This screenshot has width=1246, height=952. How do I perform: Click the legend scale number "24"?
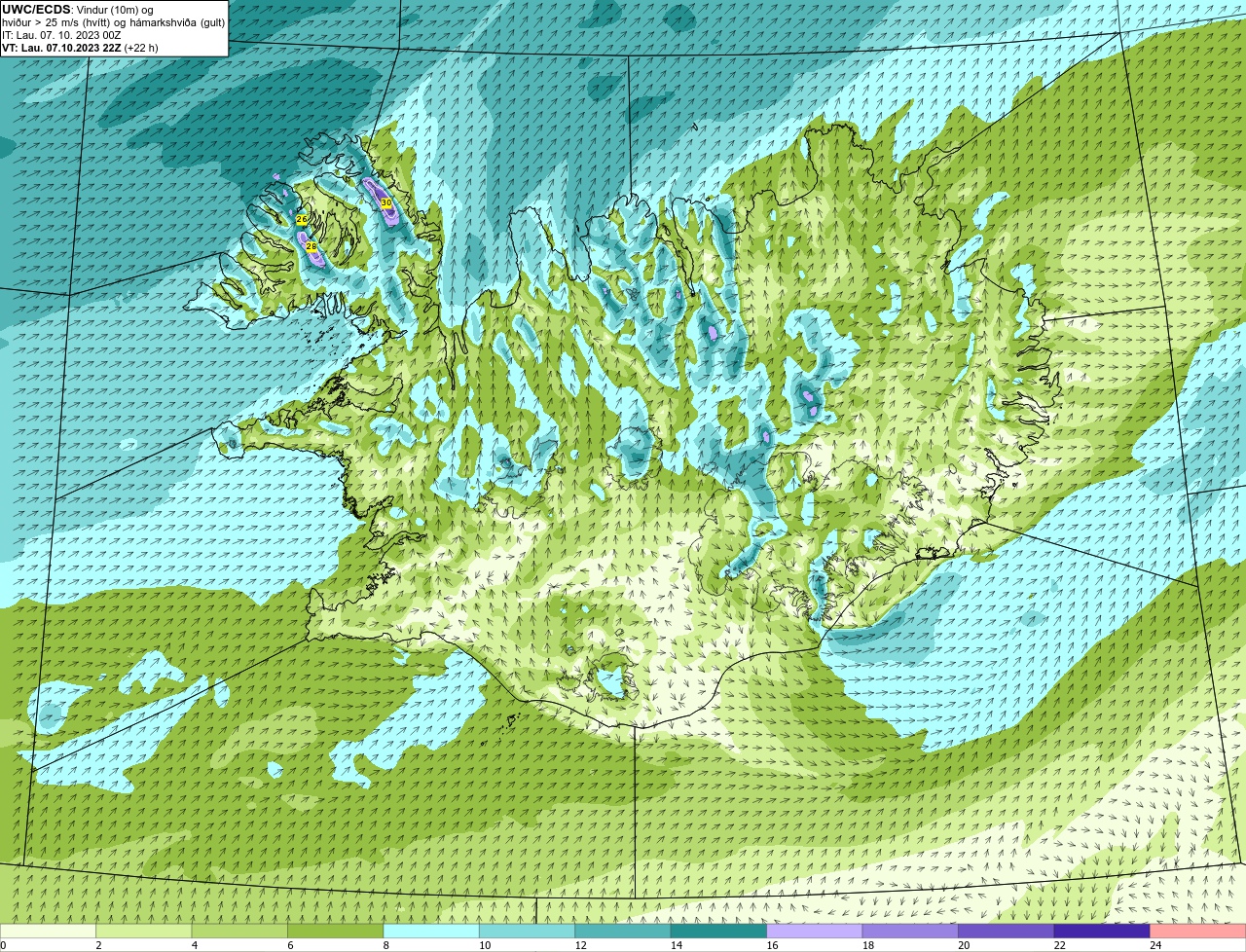1155,945
